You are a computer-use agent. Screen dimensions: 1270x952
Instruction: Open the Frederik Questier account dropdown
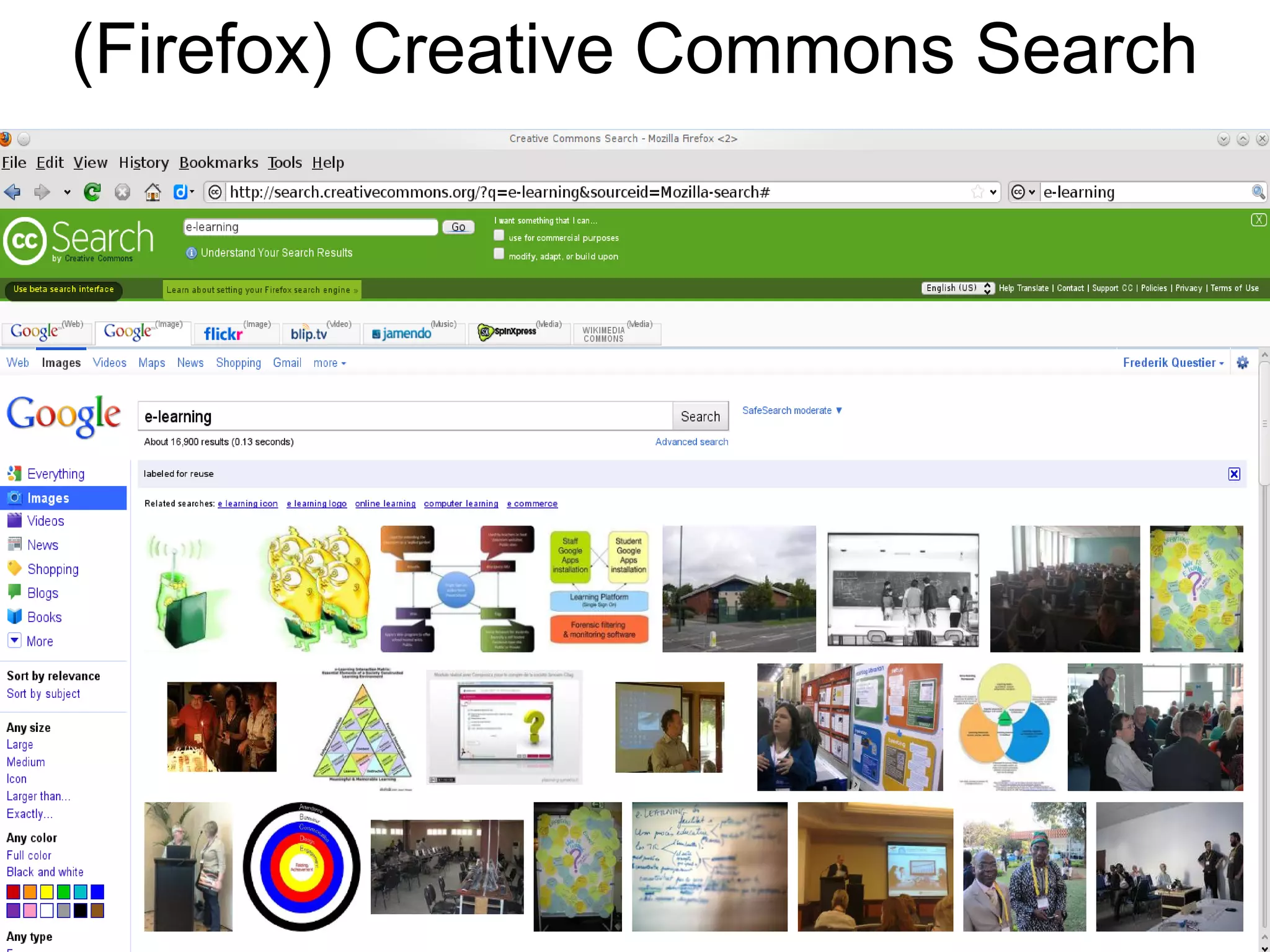point(1173,363)
